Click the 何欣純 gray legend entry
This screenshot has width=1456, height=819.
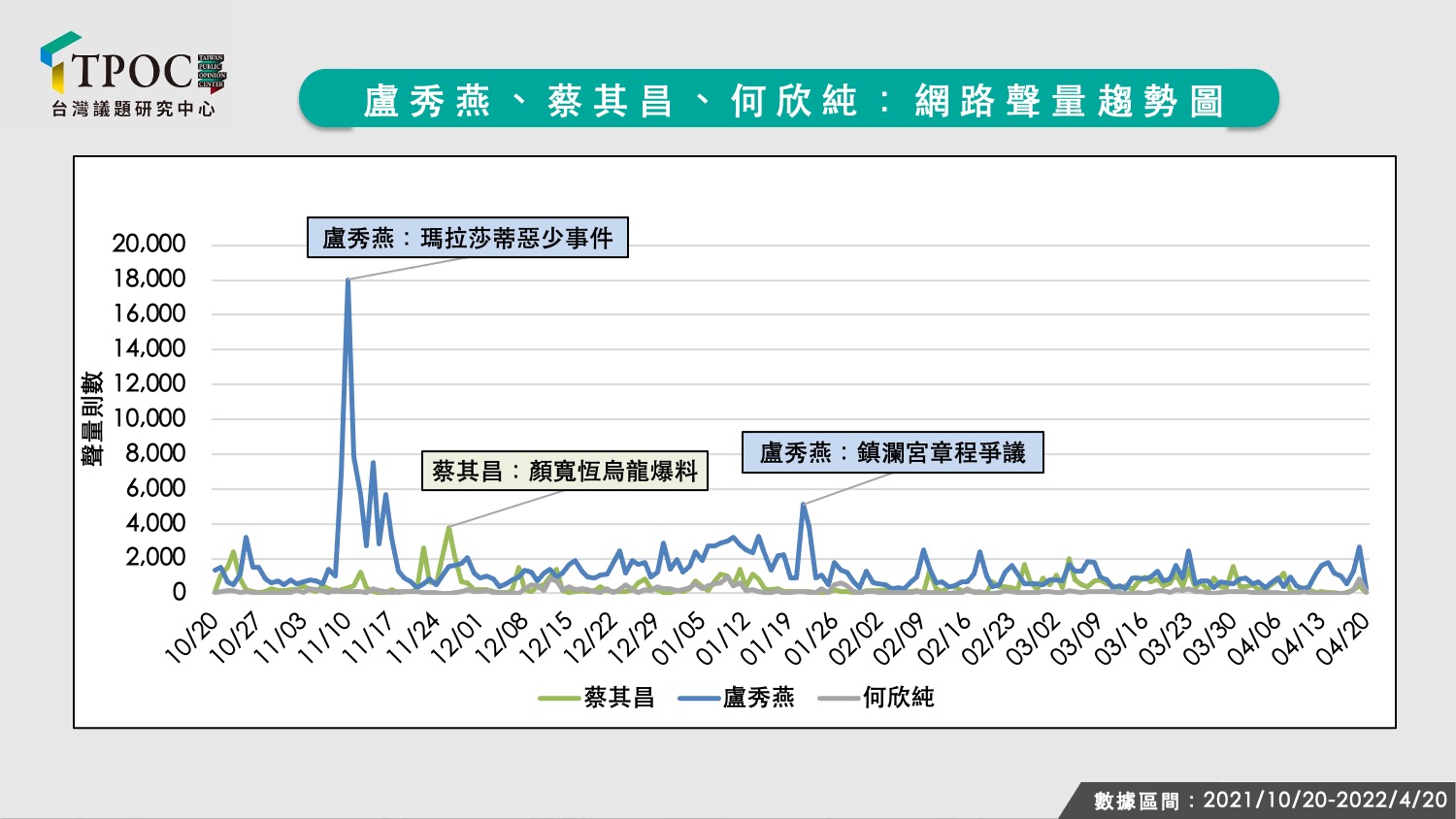click(876, 698)
